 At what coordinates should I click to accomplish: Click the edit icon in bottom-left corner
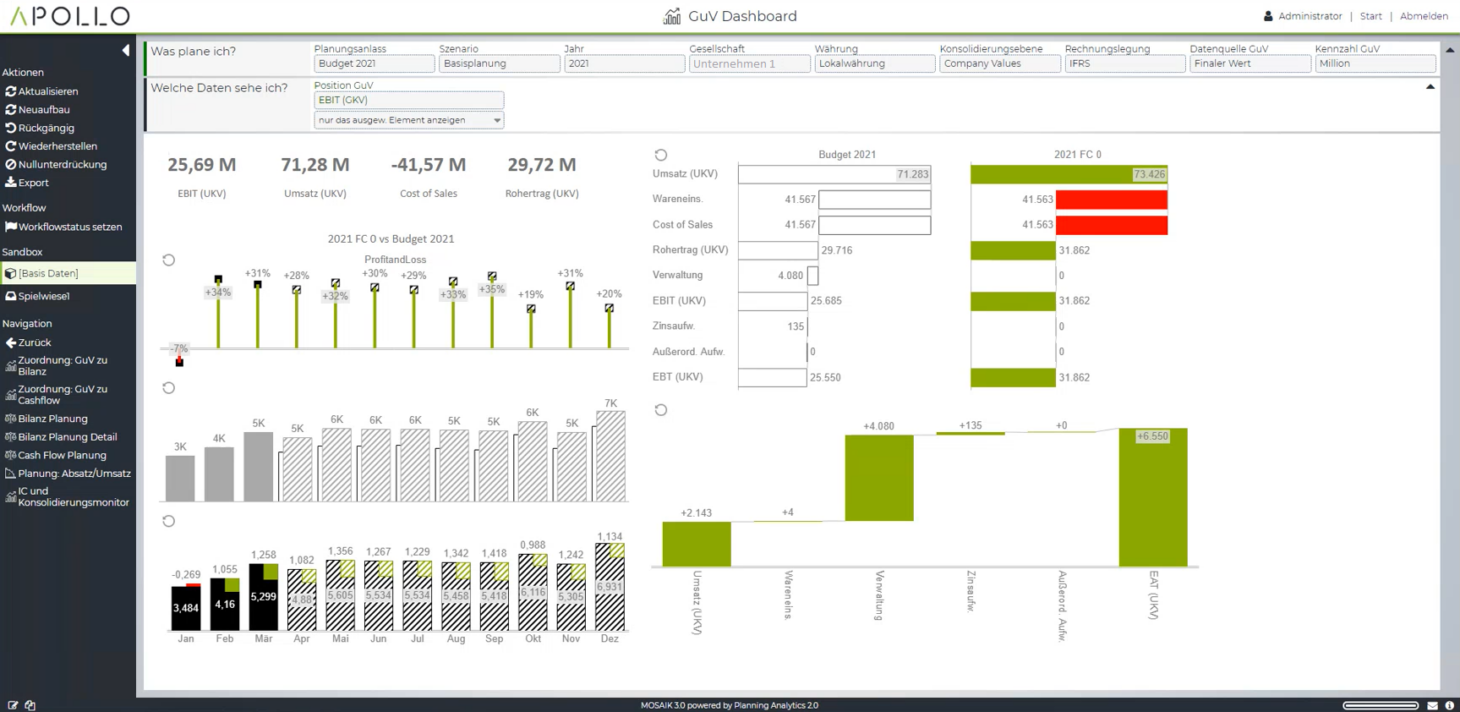(x=13, y=705)
